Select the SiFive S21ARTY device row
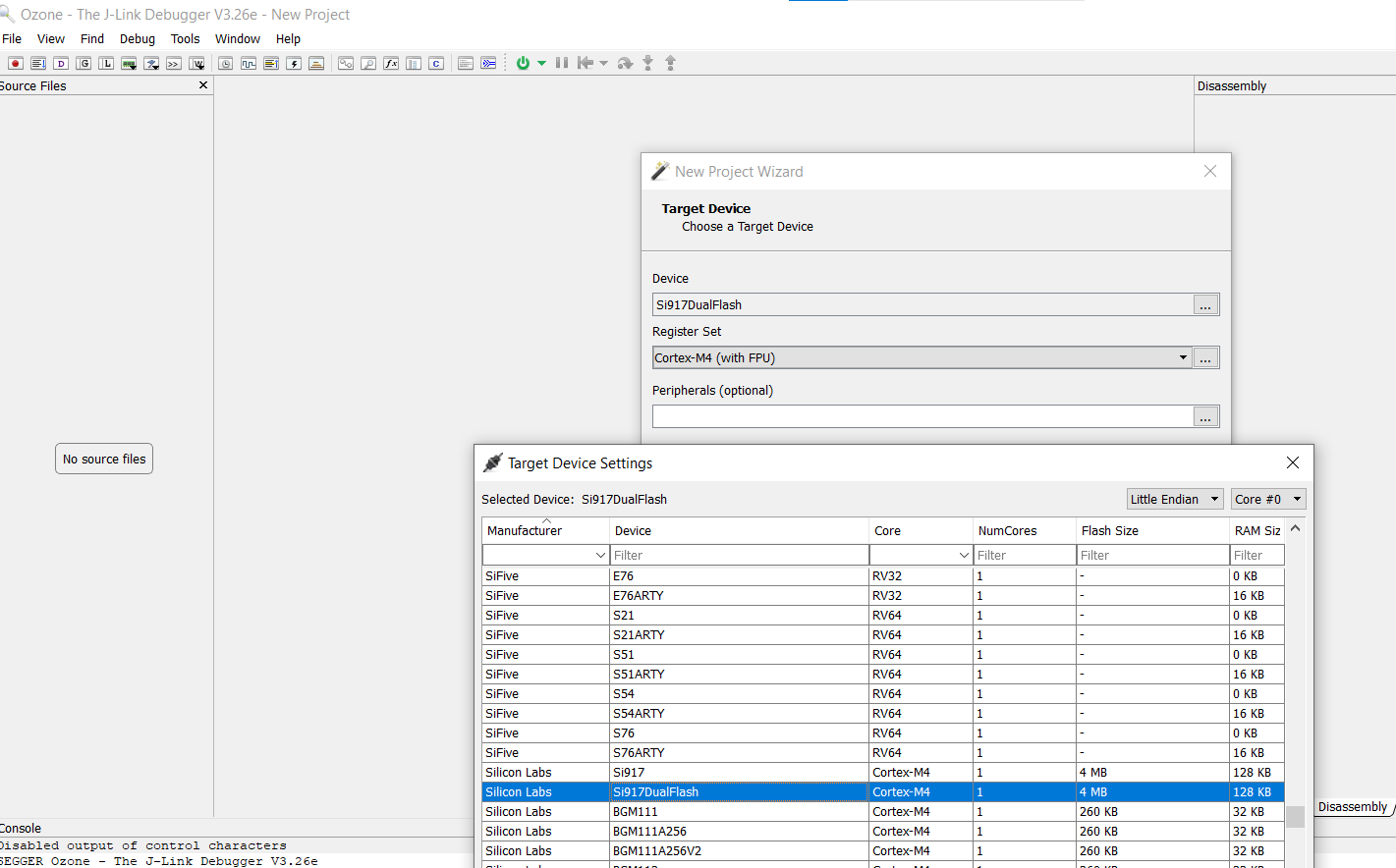Screen dimensions: 1396x868 pyautogui.click(x=883, y=635)
